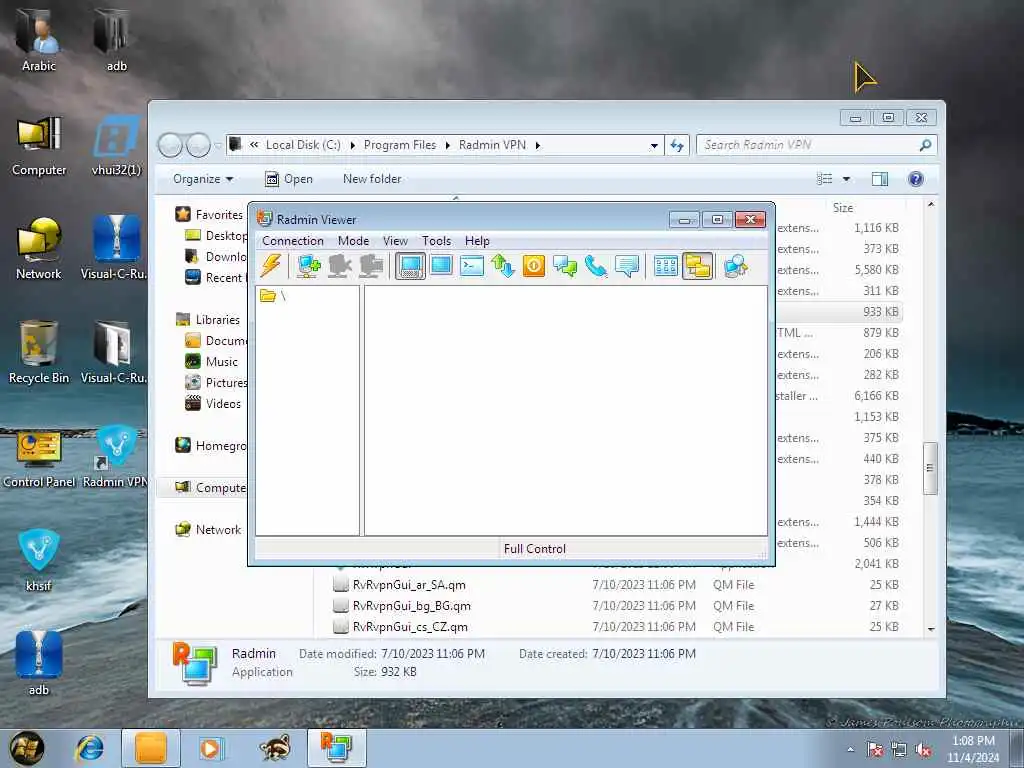Click the lightning bolt Connect To icon
Image resolution: width=1024 pixels, height=768 pixels.
tap(270, 266)
